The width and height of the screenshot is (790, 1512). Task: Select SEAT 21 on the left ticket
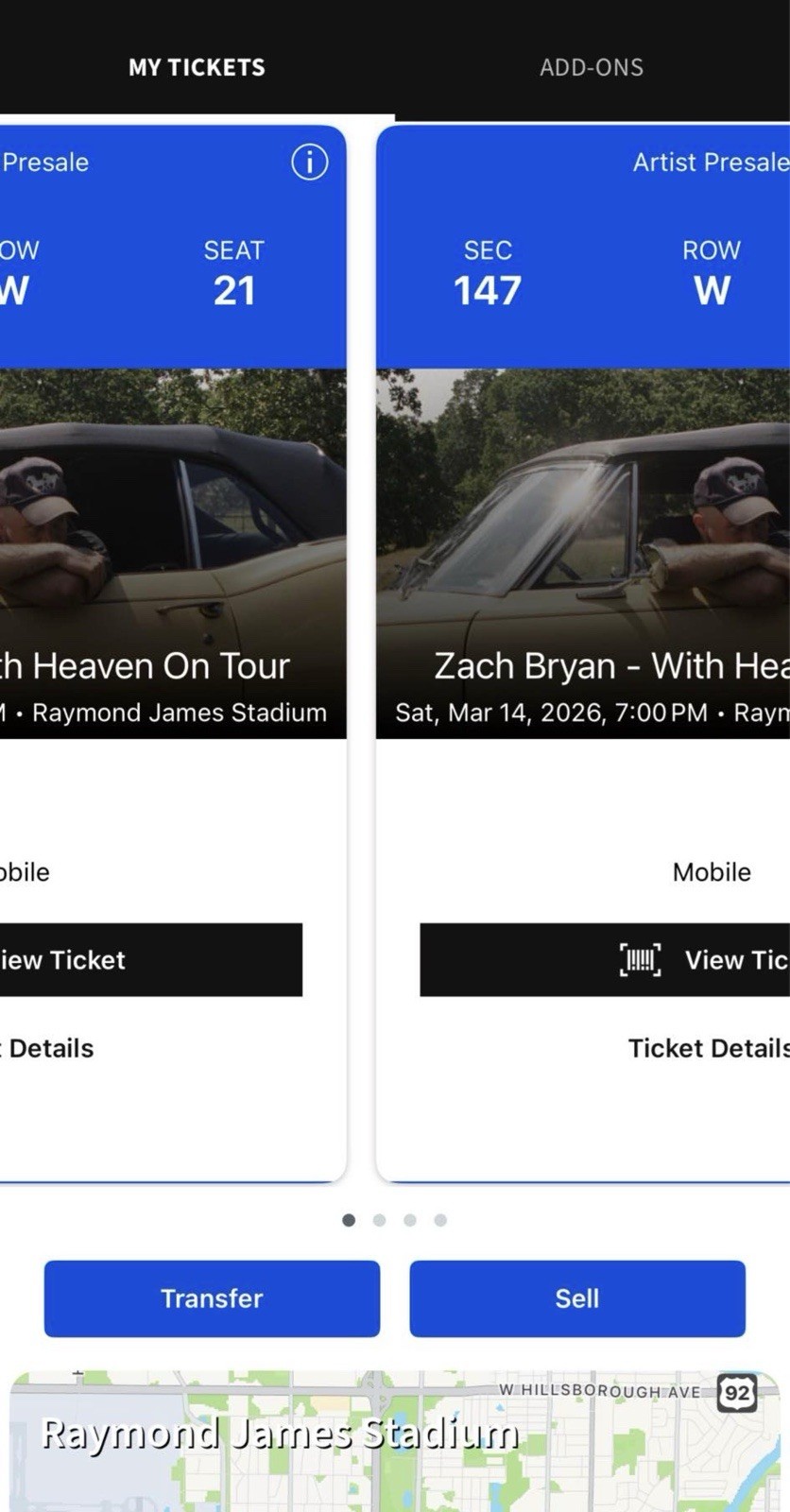point(233,274)
